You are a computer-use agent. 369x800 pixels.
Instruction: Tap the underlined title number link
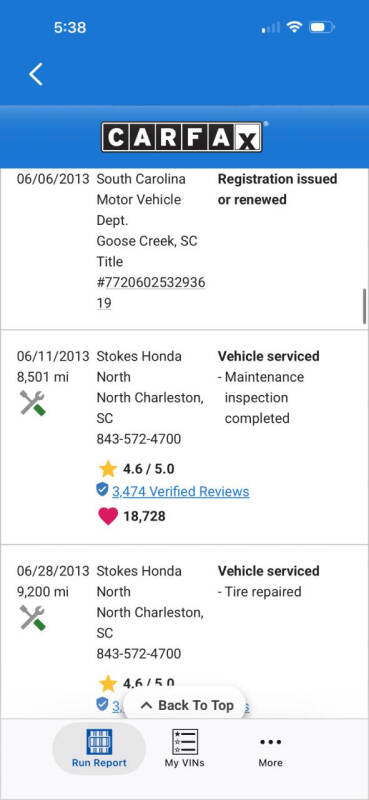(x=151, y=292)
